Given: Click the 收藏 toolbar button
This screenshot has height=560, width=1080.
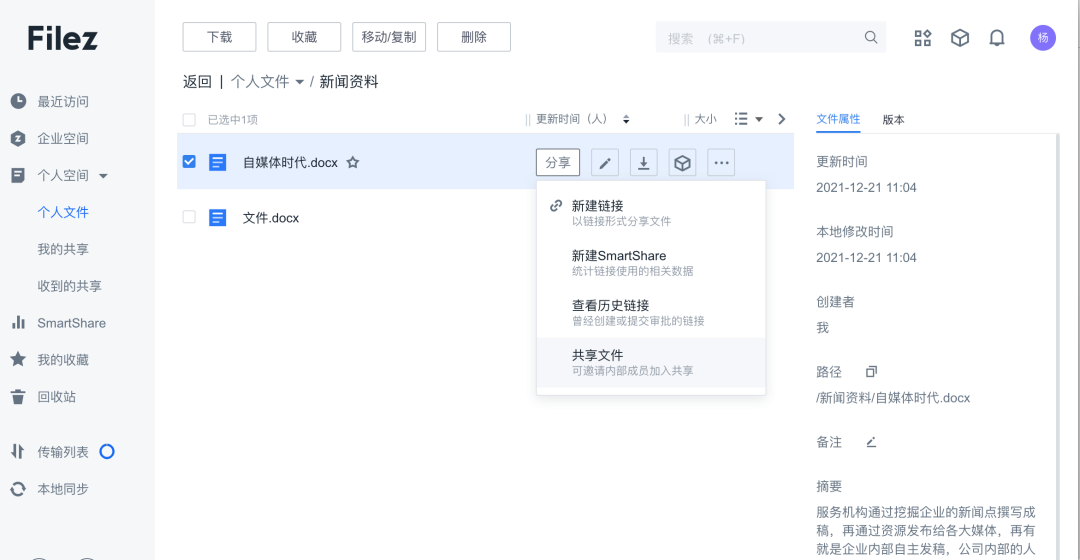Looking at the screenshot, I should (304, 37).
